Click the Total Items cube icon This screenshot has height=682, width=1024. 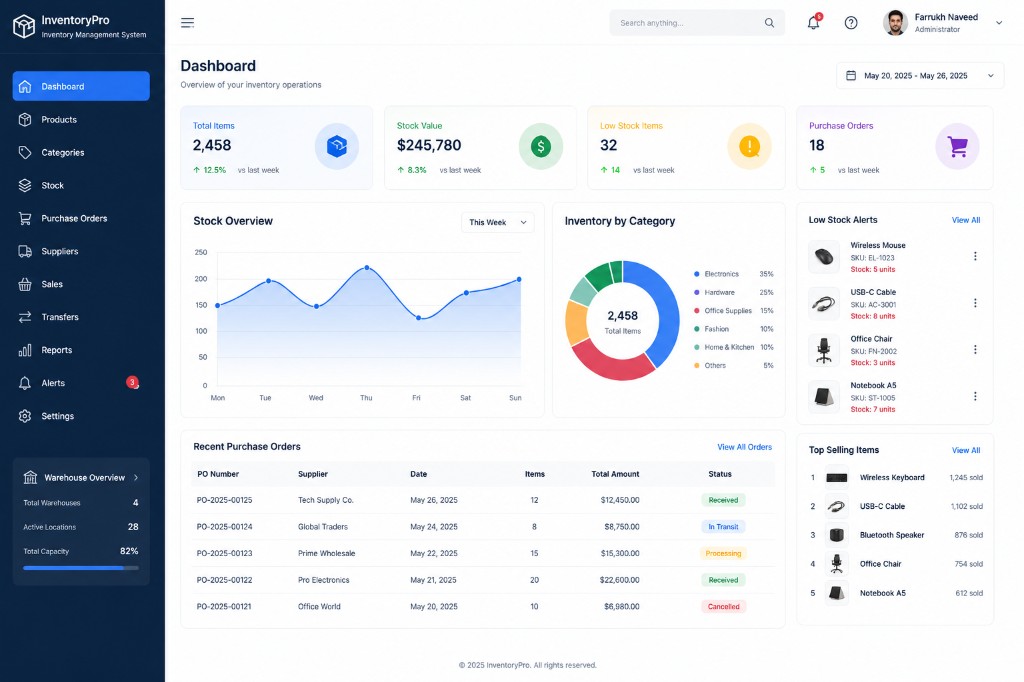click(337, 146)
